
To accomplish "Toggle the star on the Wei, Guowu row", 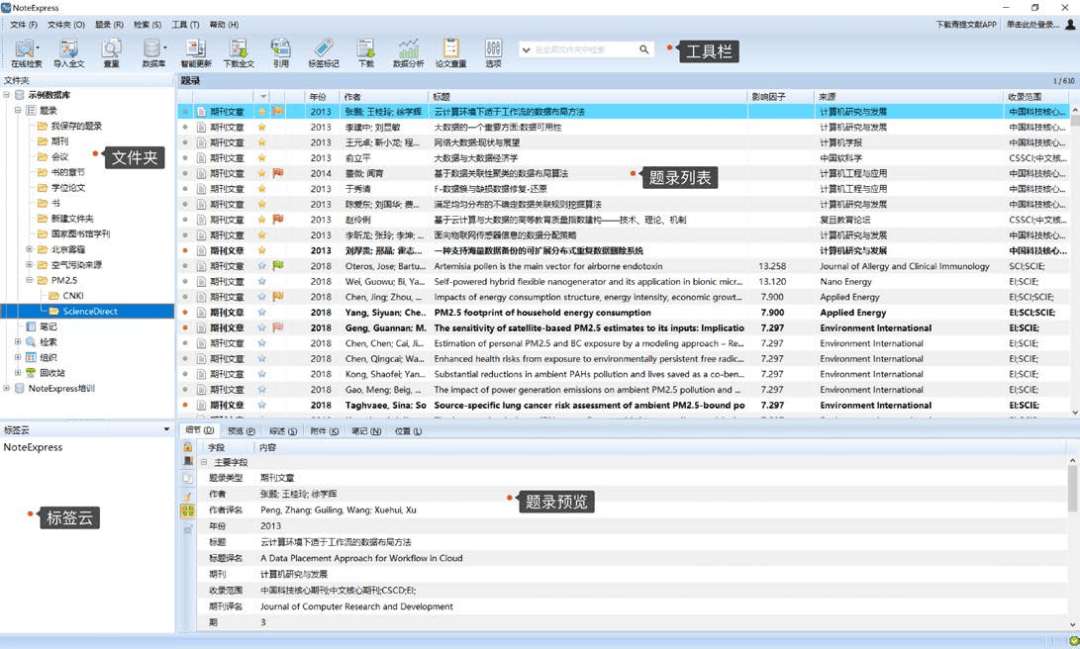I will tap(262, 282).
